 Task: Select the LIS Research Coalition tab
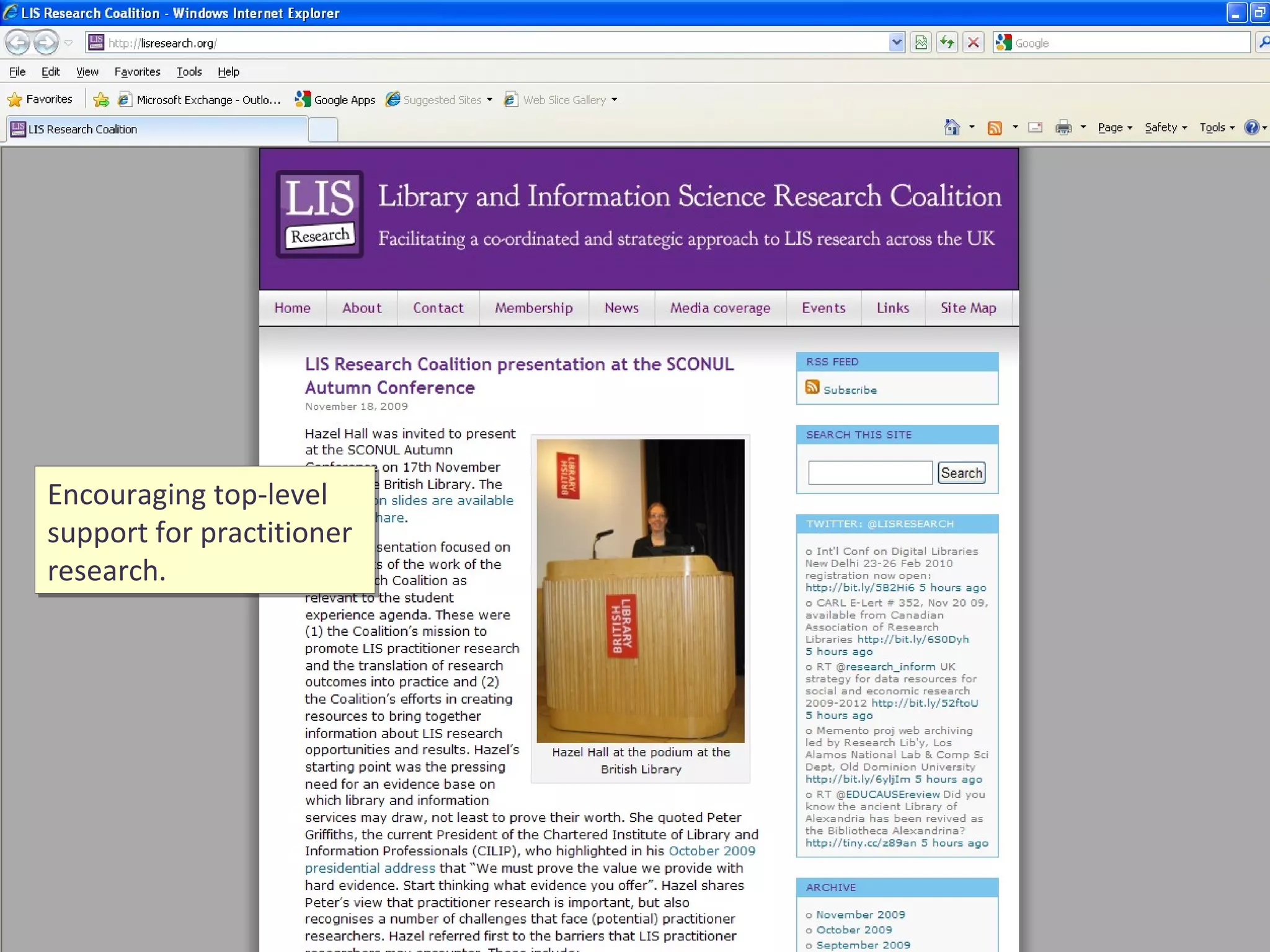(158, 129)
